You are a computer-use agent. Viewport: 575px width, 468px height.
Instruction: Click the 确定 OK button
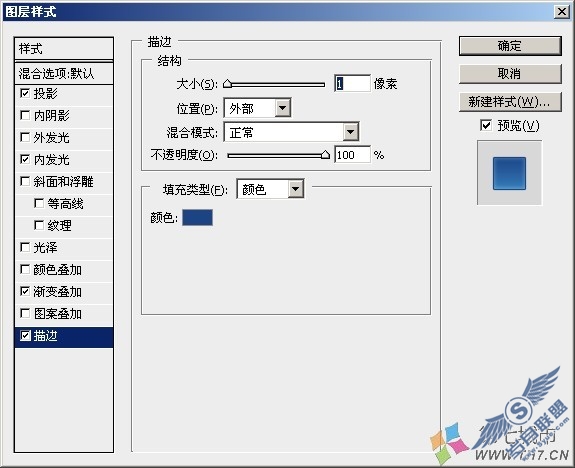[510, 46]
